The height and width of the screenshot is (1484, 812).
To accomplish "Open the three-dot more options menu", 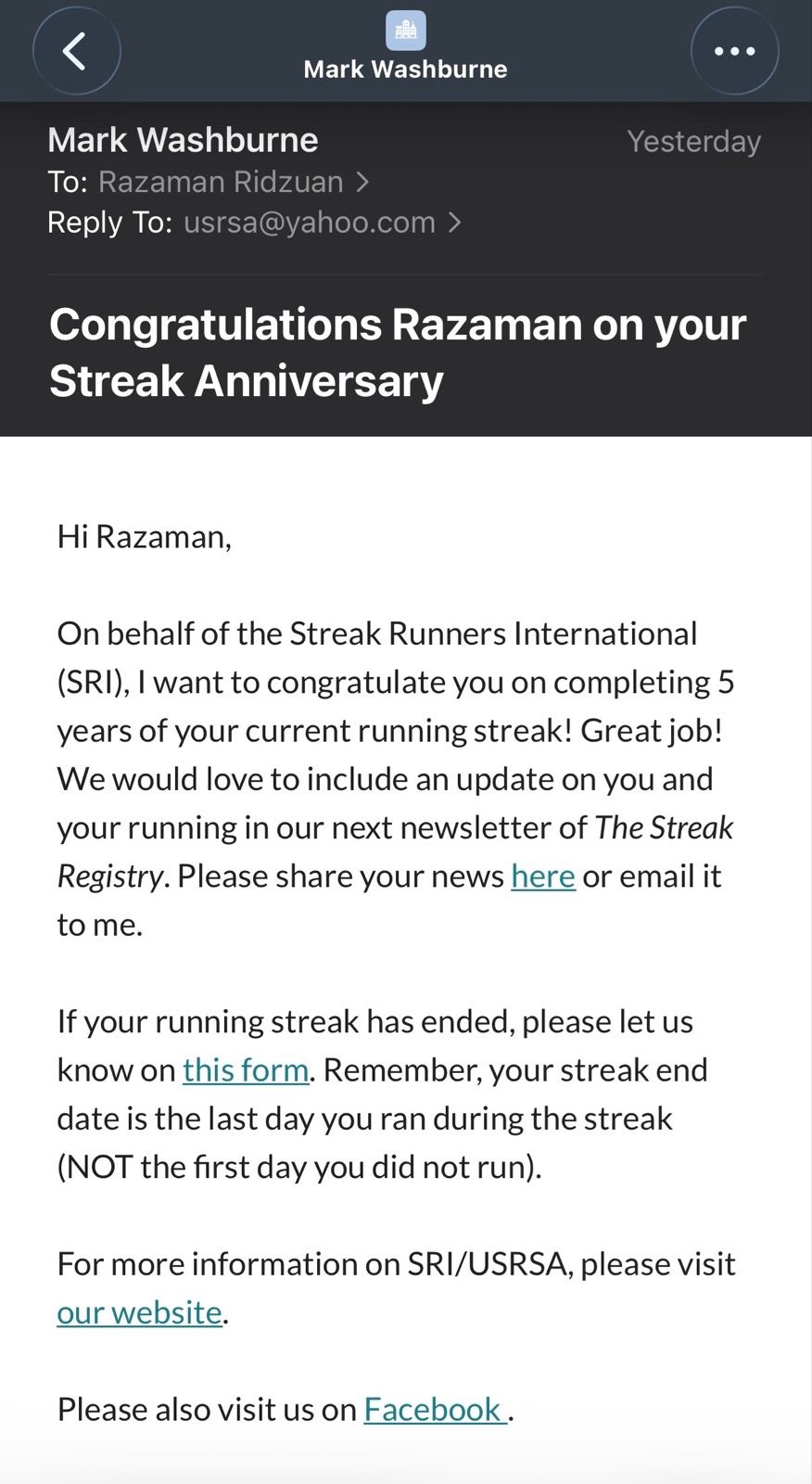I will point(734,51).
